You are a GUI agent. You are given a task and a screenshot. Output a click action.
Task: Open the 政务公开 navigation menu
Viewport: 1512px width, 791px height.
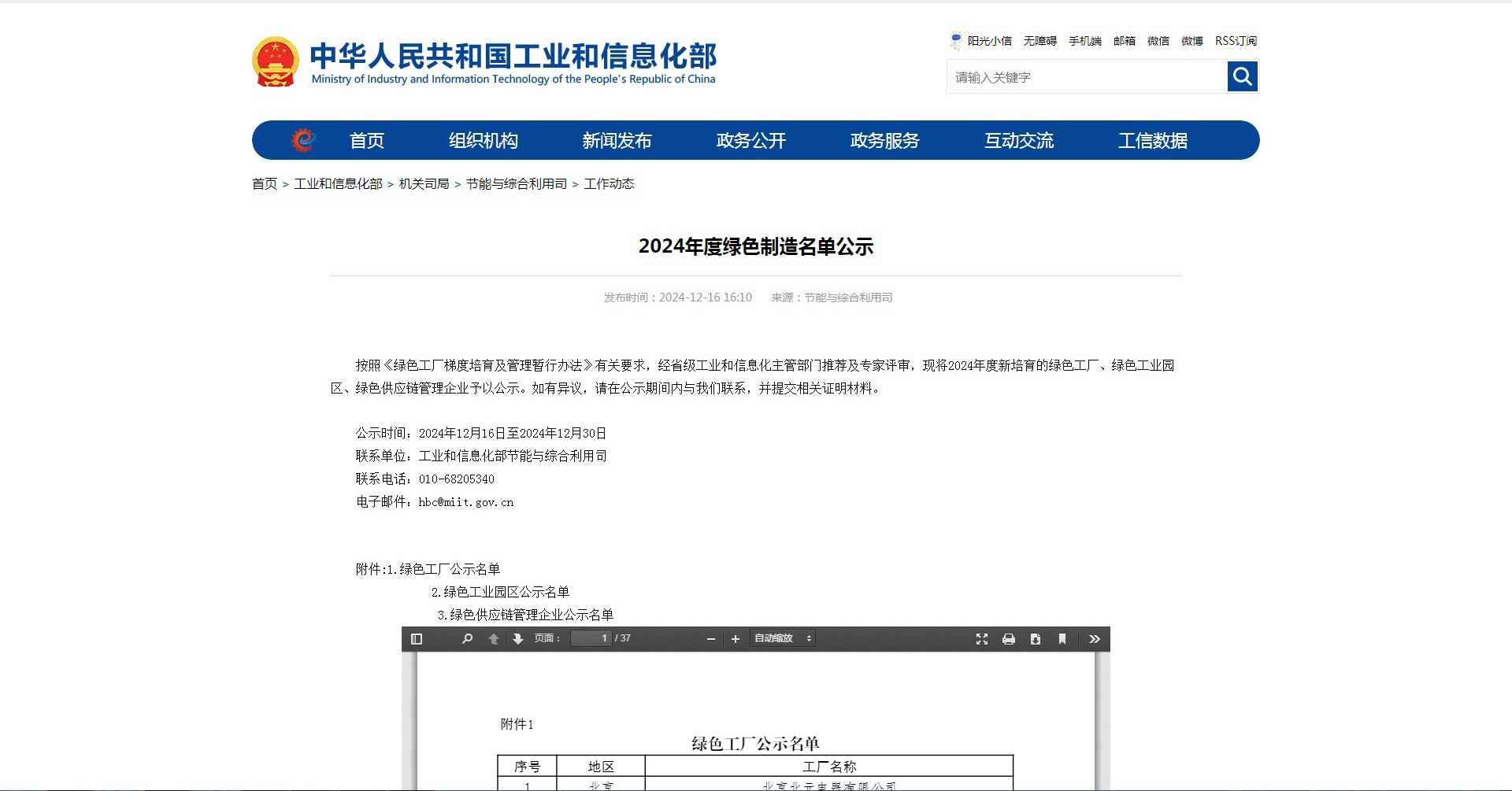point(751,141)
